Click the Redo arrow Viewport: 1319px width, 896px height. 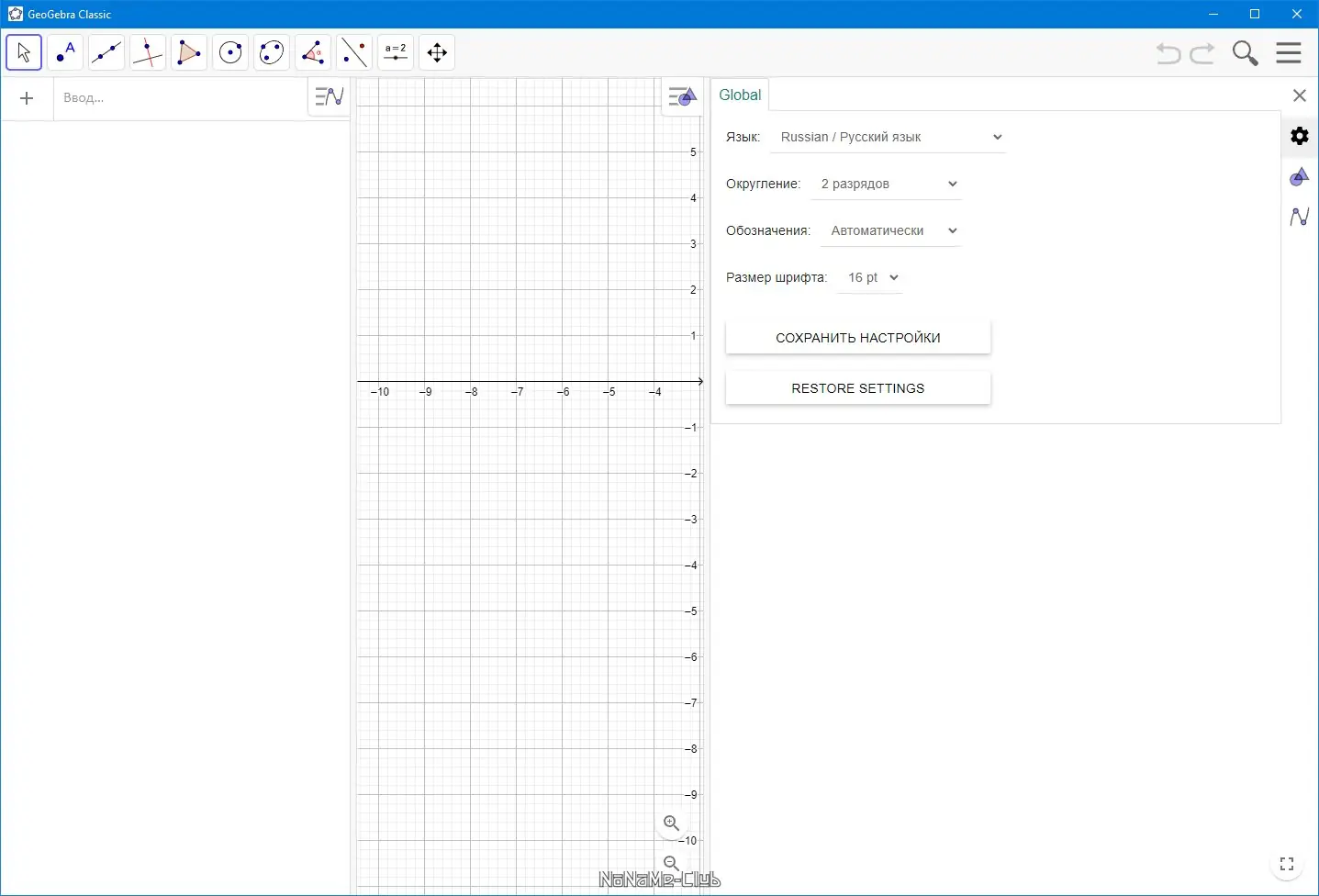tap(1202, 53)
